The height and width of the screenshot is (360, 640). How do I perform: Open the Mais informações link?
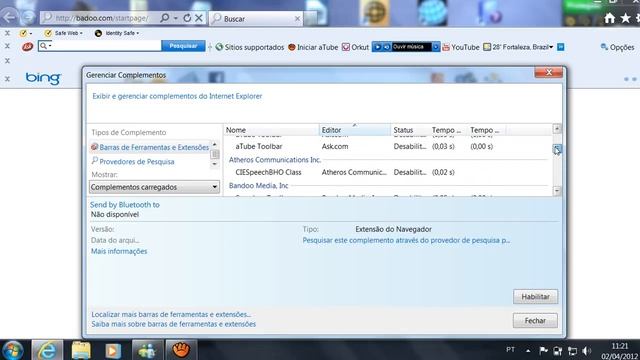pyautogui.click(x=119, y=251)
